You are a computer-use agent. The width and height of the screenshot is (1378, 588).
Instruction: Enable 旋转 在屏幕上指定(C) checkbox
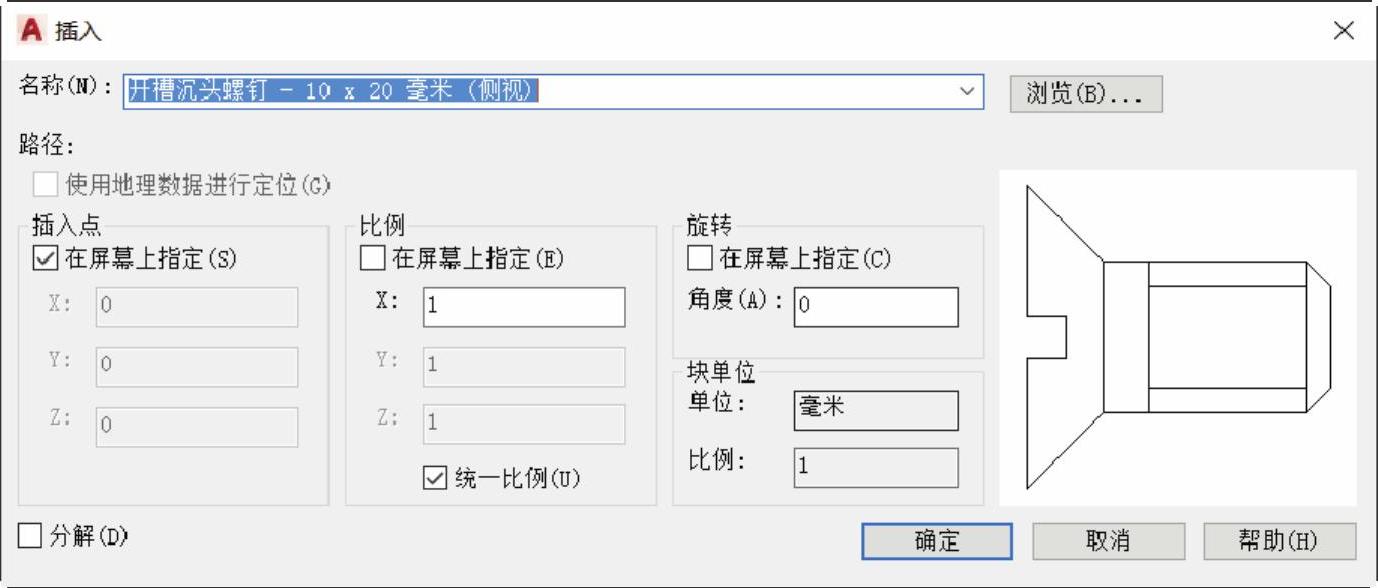700,259
